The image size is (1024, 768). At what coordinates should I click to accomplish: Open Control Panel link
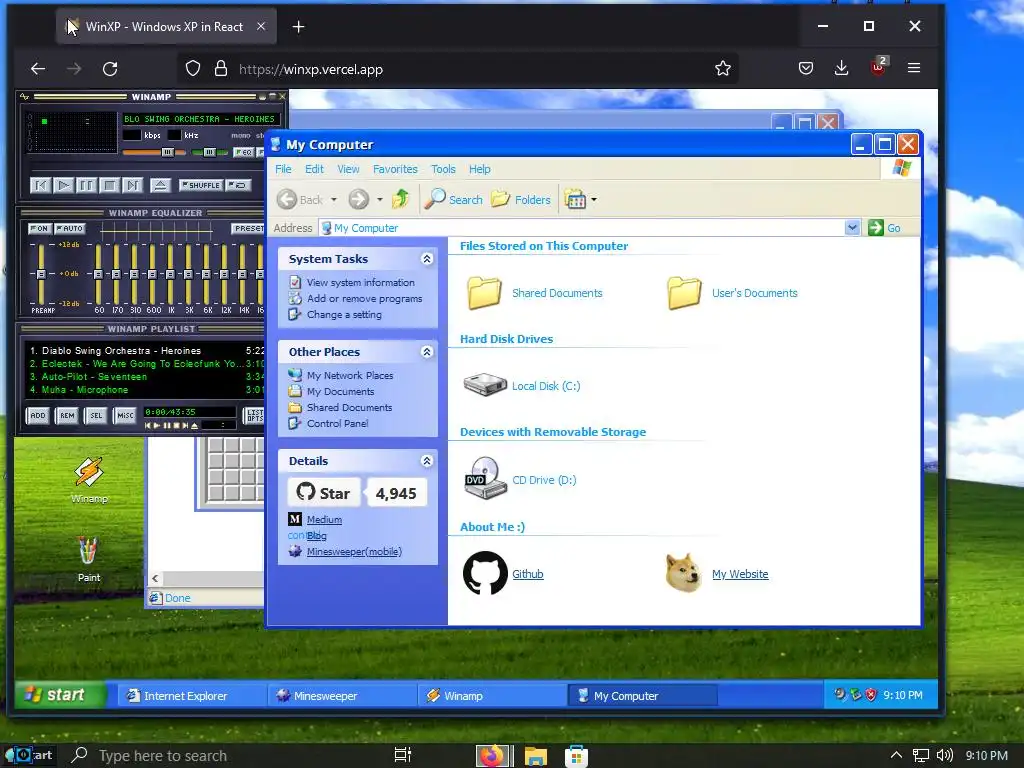coord(338,423)
